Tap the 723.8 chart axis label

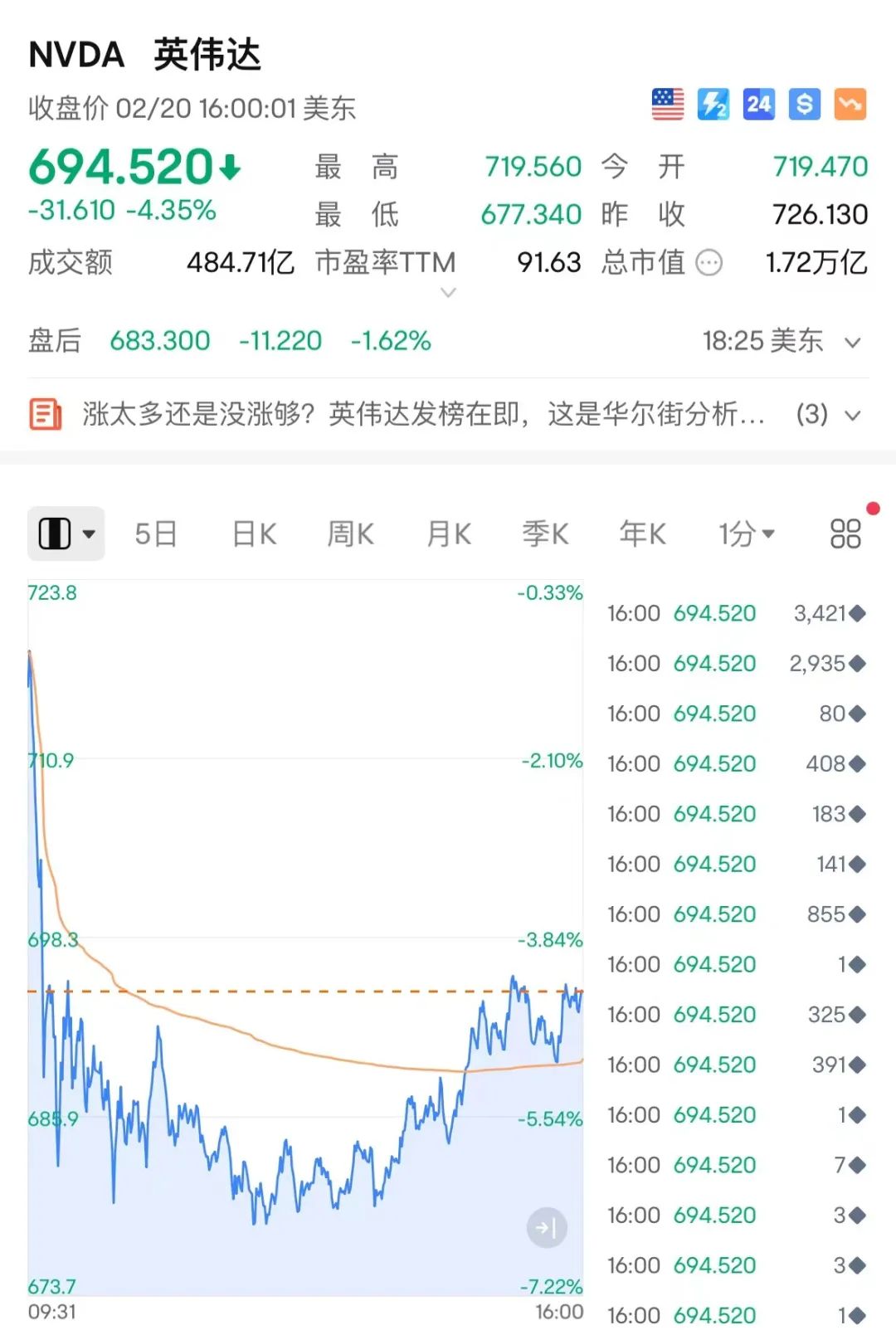click(x=52, y=592)
